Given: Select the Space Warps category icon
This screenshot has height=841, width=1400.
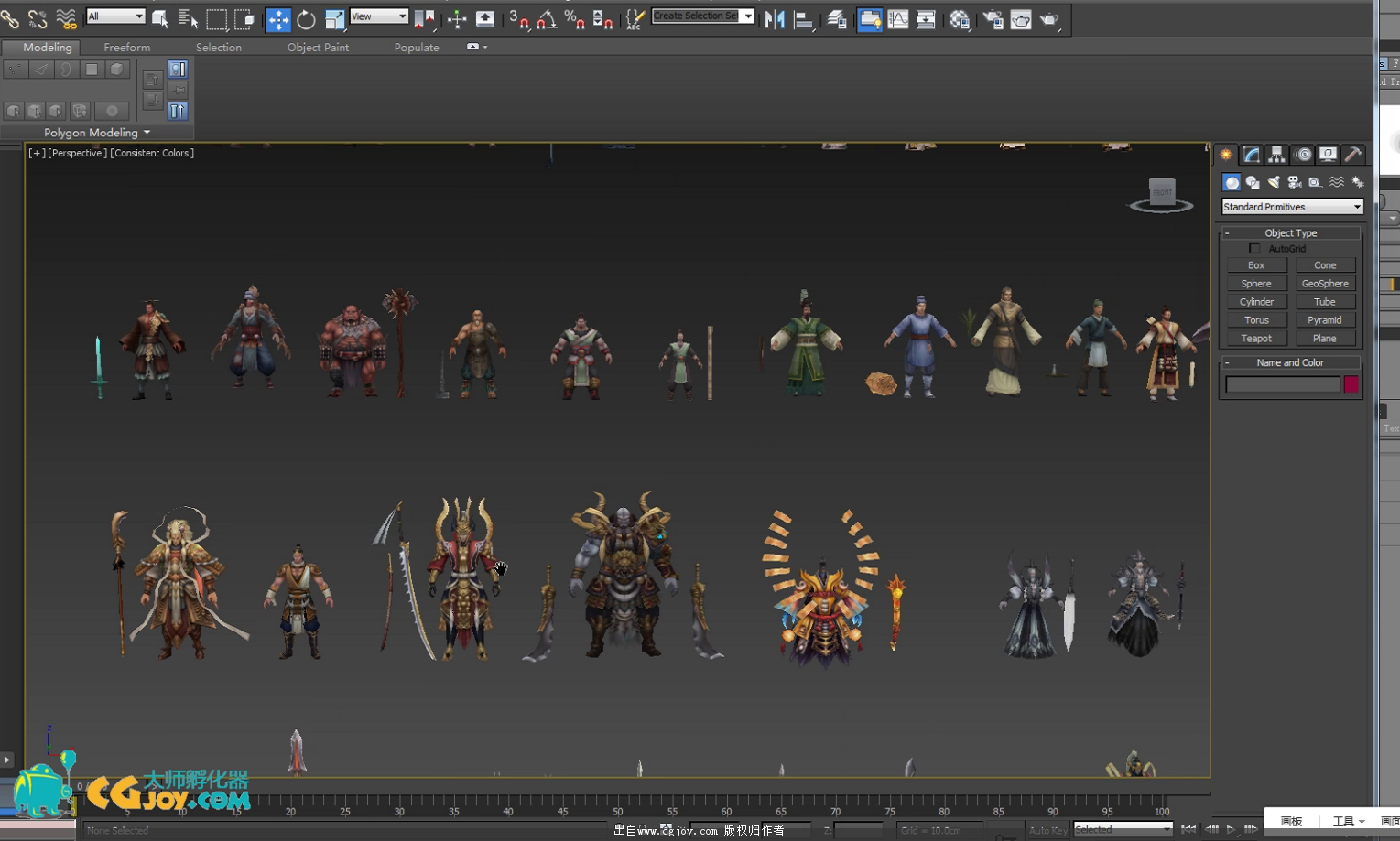Looking at the screenshot, I should coord(1337,183).
